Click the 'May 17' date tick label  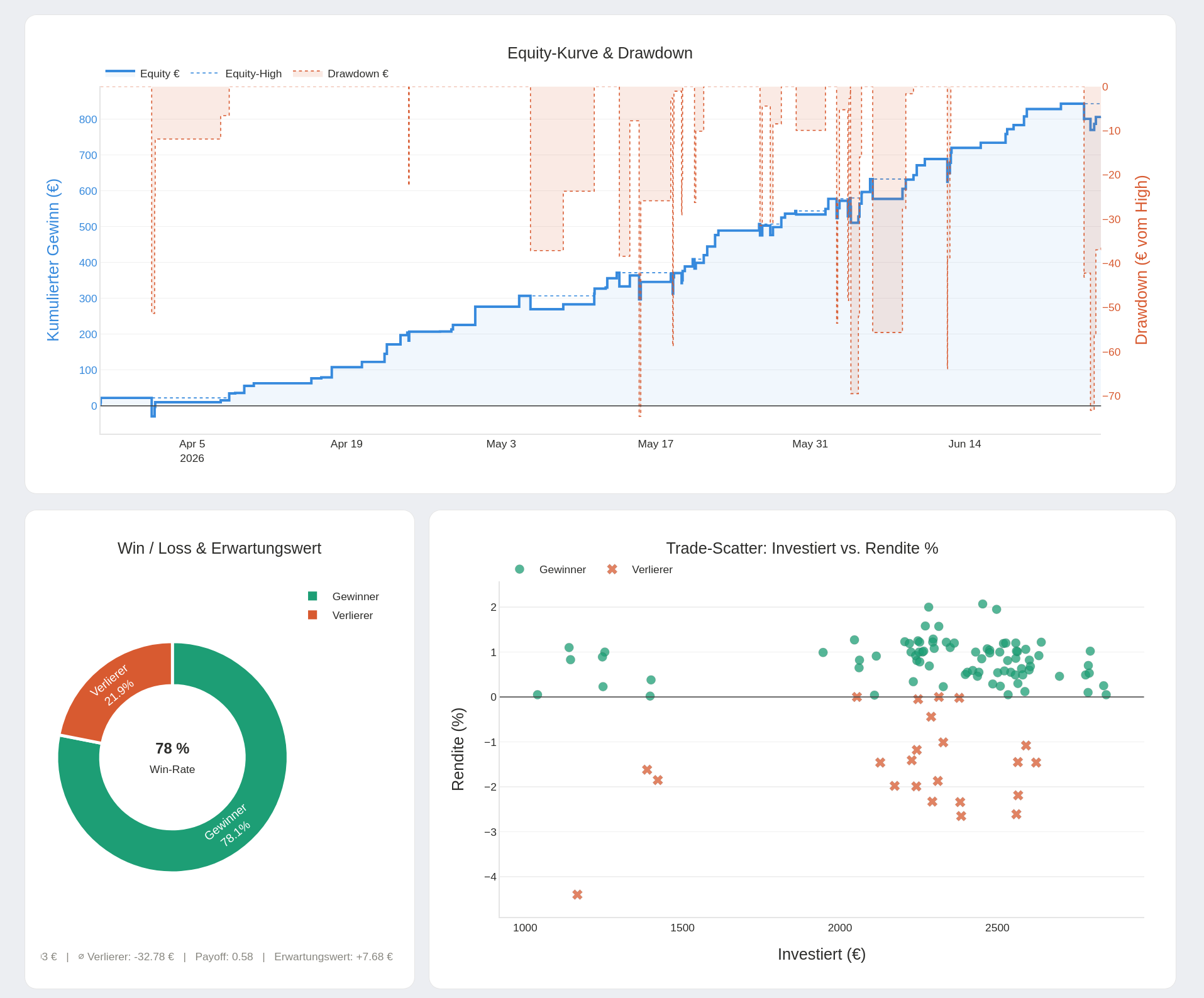pos(655,444)
